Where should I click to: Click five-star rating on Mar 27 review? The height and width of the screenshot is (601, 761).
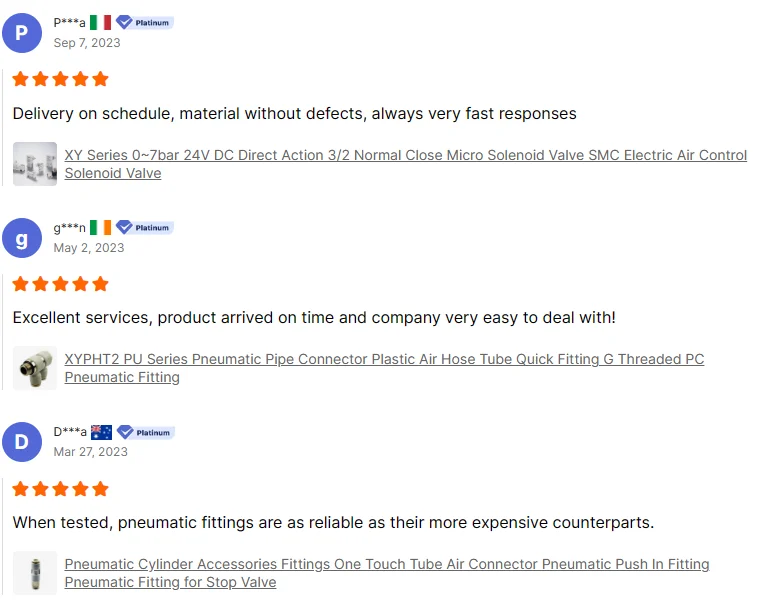(x=61, y=489)
